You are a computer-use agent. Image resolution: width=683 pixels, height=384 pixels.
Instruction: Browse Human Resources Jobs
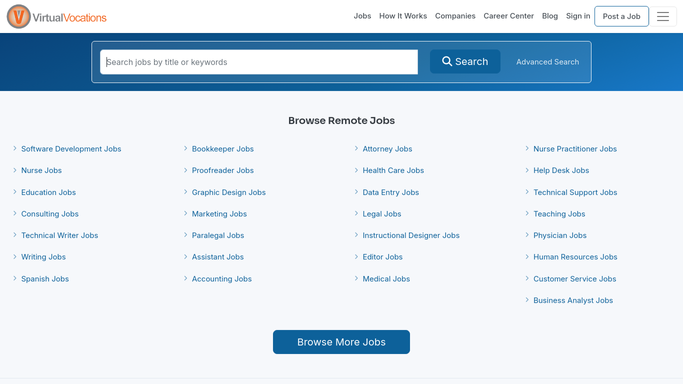[x=575, y=257]
